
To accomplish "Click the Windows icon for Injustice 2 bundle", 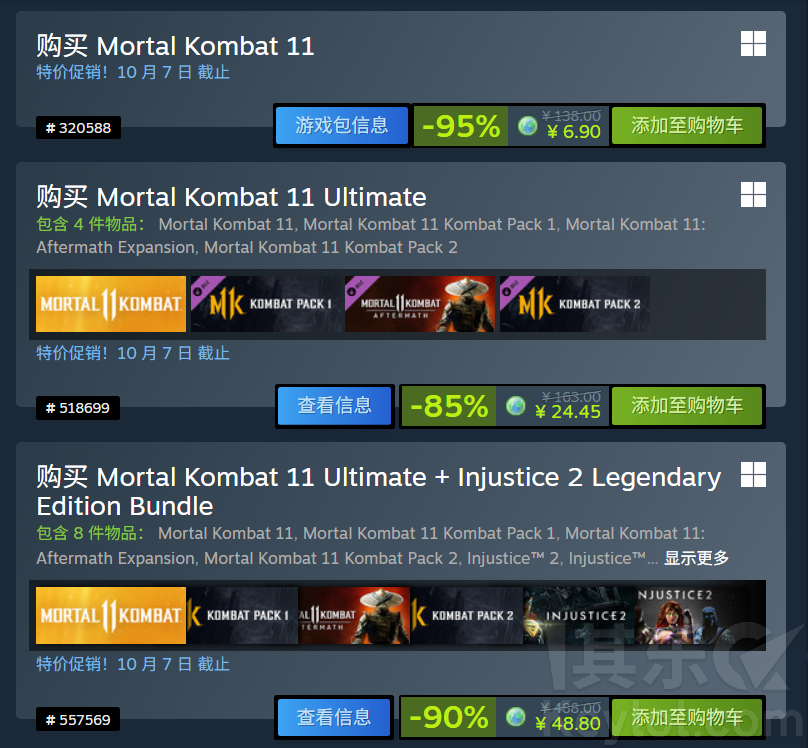I will pyautogui.click(x=753, y=474).
